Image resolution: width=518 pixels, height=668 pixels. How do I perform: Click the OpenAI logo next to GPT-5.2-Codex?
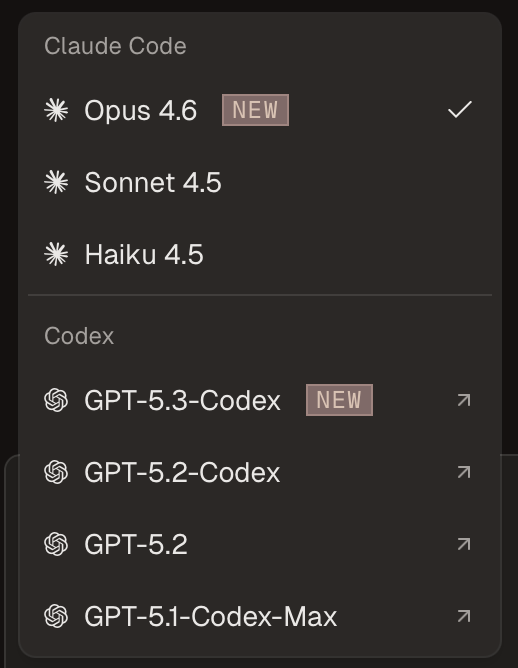point(56,472)
